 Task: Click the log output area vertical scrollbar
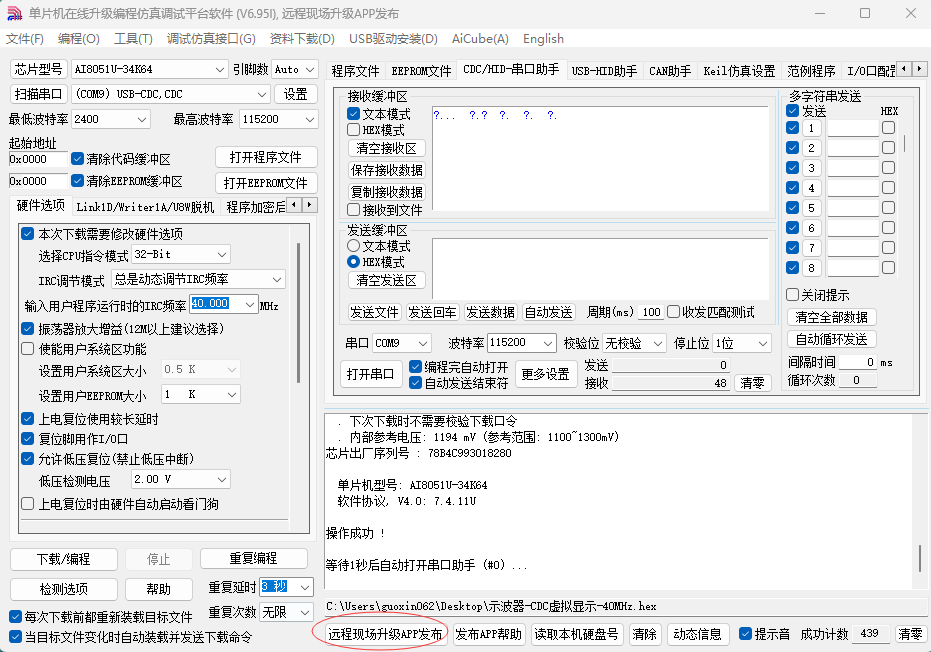(920, 558)
